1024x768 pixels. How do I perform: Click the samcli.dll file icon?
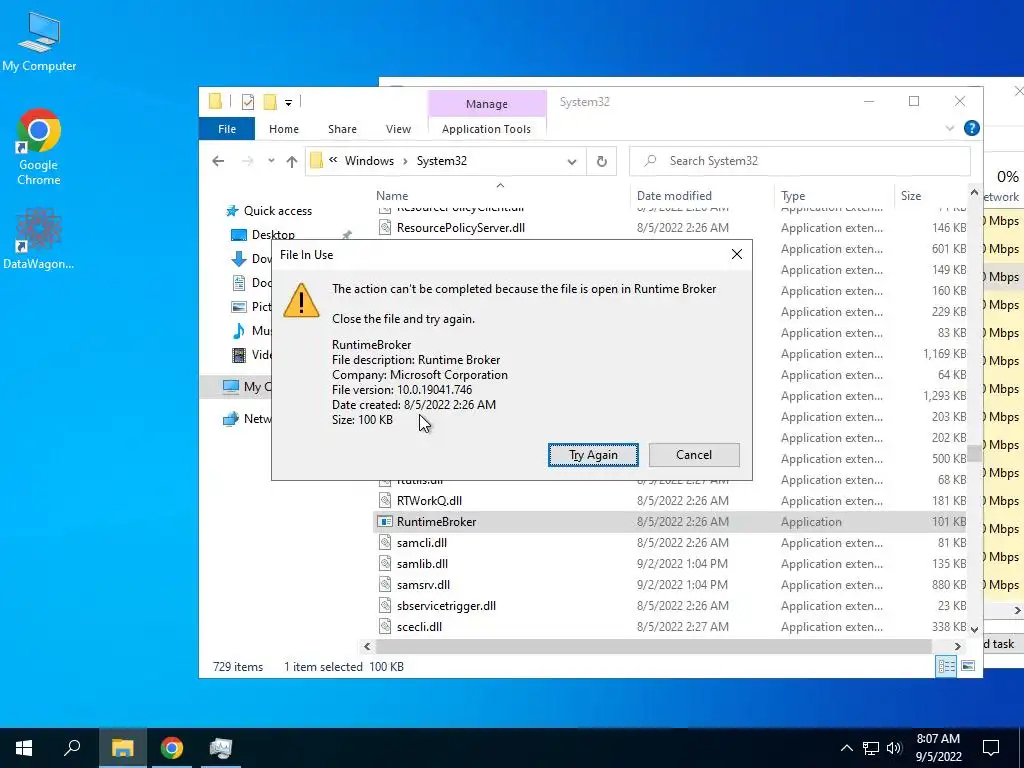coord(385,543)
